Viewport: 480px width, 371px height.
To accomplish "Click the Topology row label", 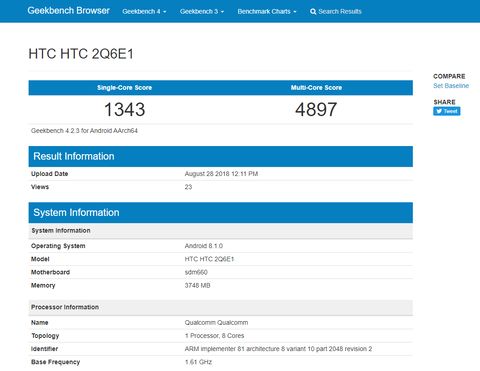I will tap(45, 336).
